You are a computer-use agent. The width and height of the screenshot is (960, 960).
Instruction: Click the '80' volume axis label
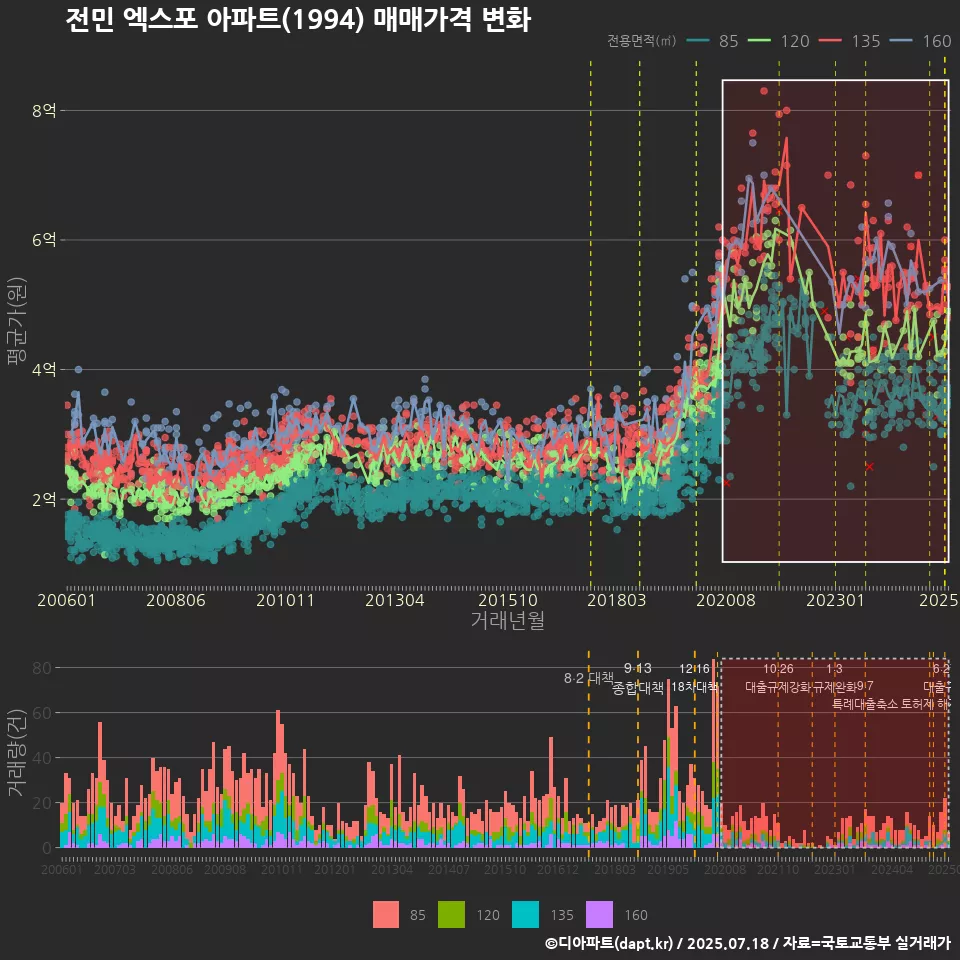click(x=42, y=668)
